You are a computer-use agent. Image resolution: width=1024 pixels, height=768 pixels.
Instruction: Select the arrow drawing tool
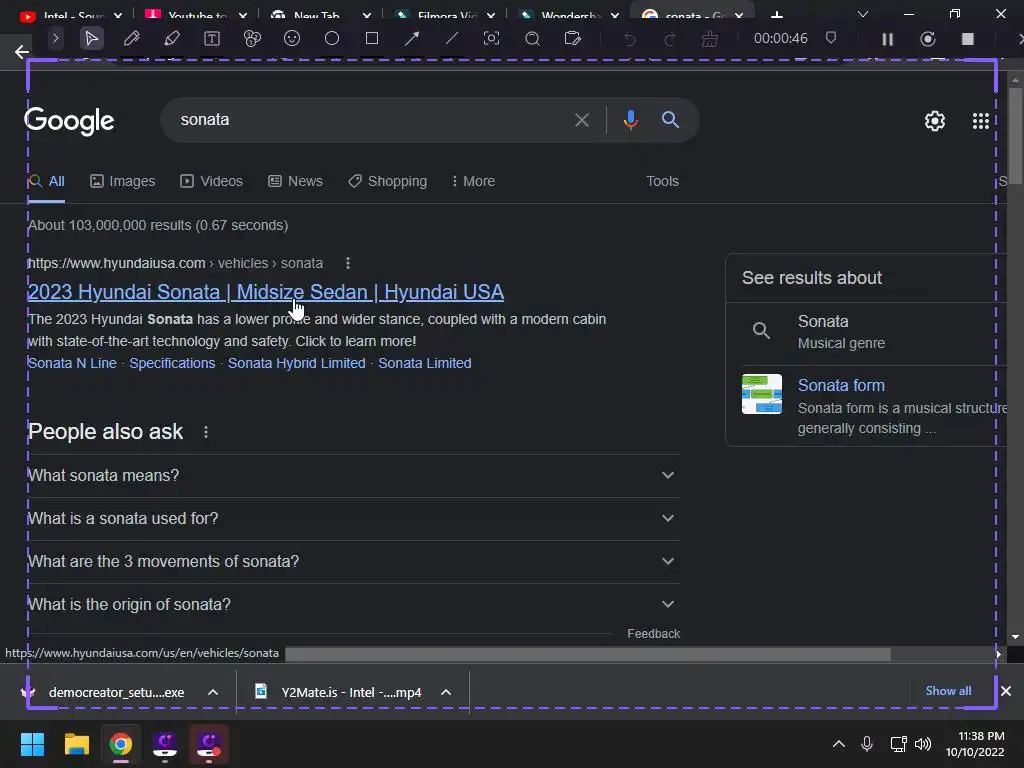412,39
